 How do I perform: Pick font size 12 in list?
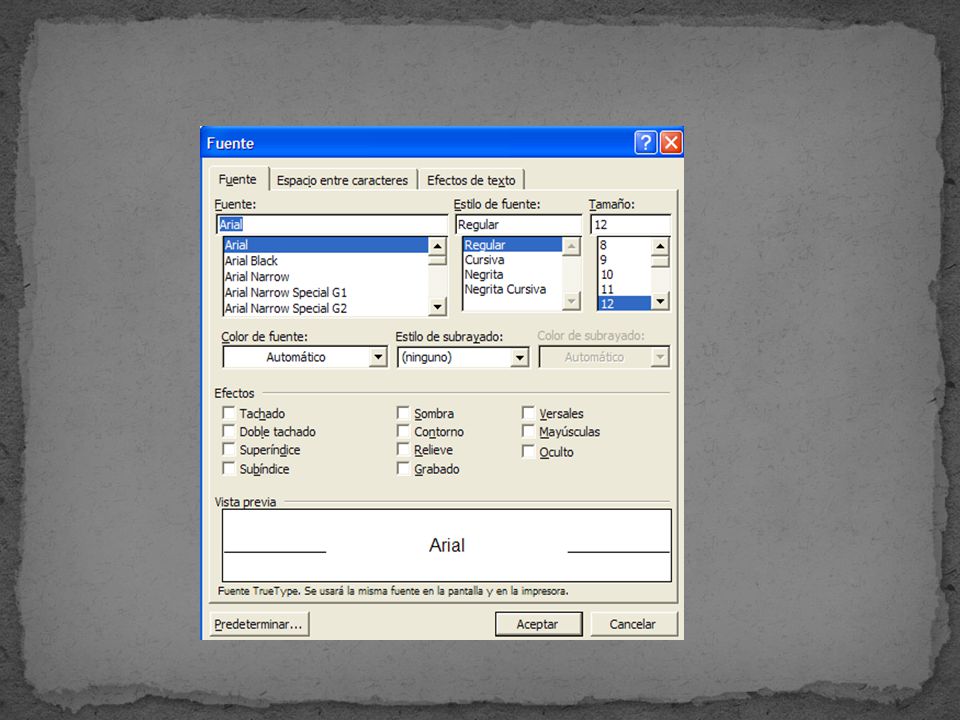coord(624,304)
